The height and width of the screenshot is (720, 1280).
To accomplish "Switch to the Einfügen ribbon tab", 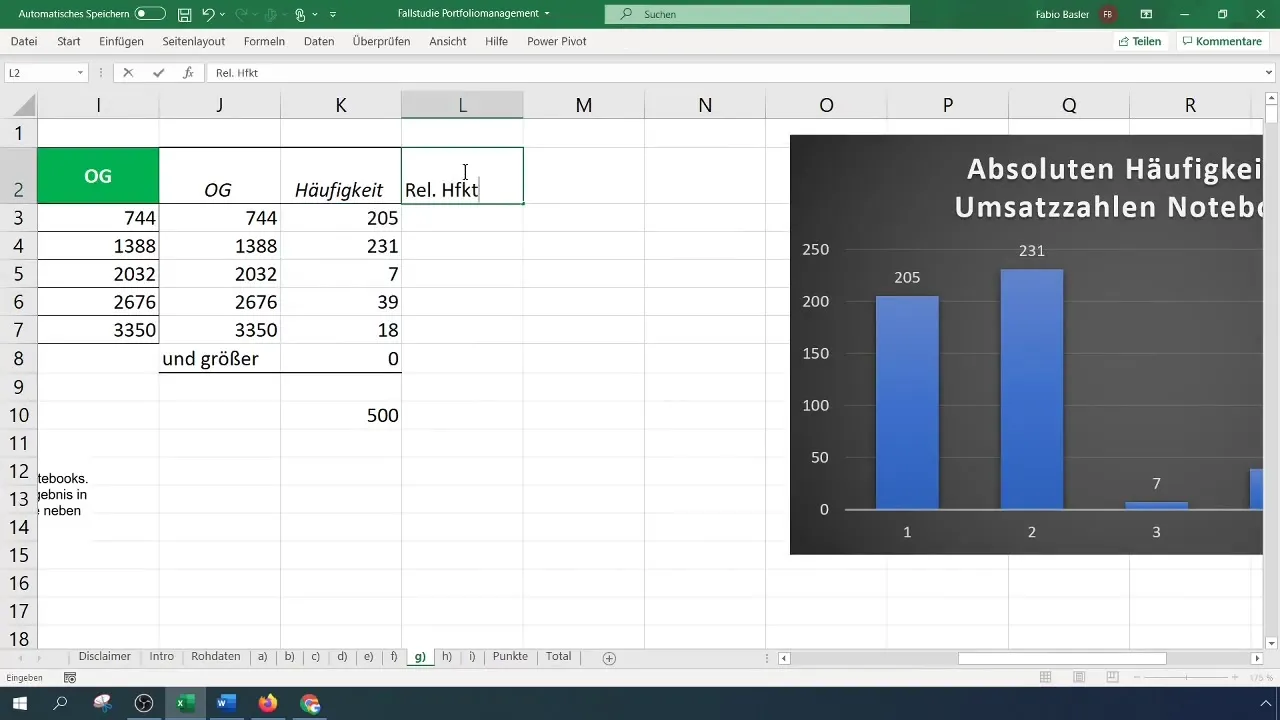I will tap(121, 42).
